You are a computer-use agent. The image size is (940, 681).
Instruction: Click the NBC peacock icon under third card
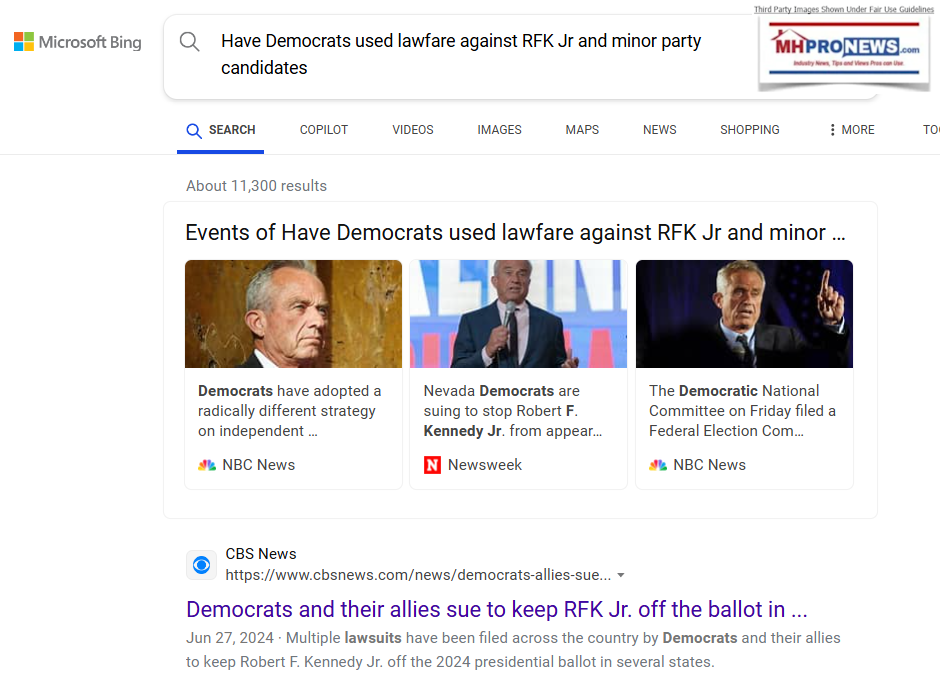(658, 465)
